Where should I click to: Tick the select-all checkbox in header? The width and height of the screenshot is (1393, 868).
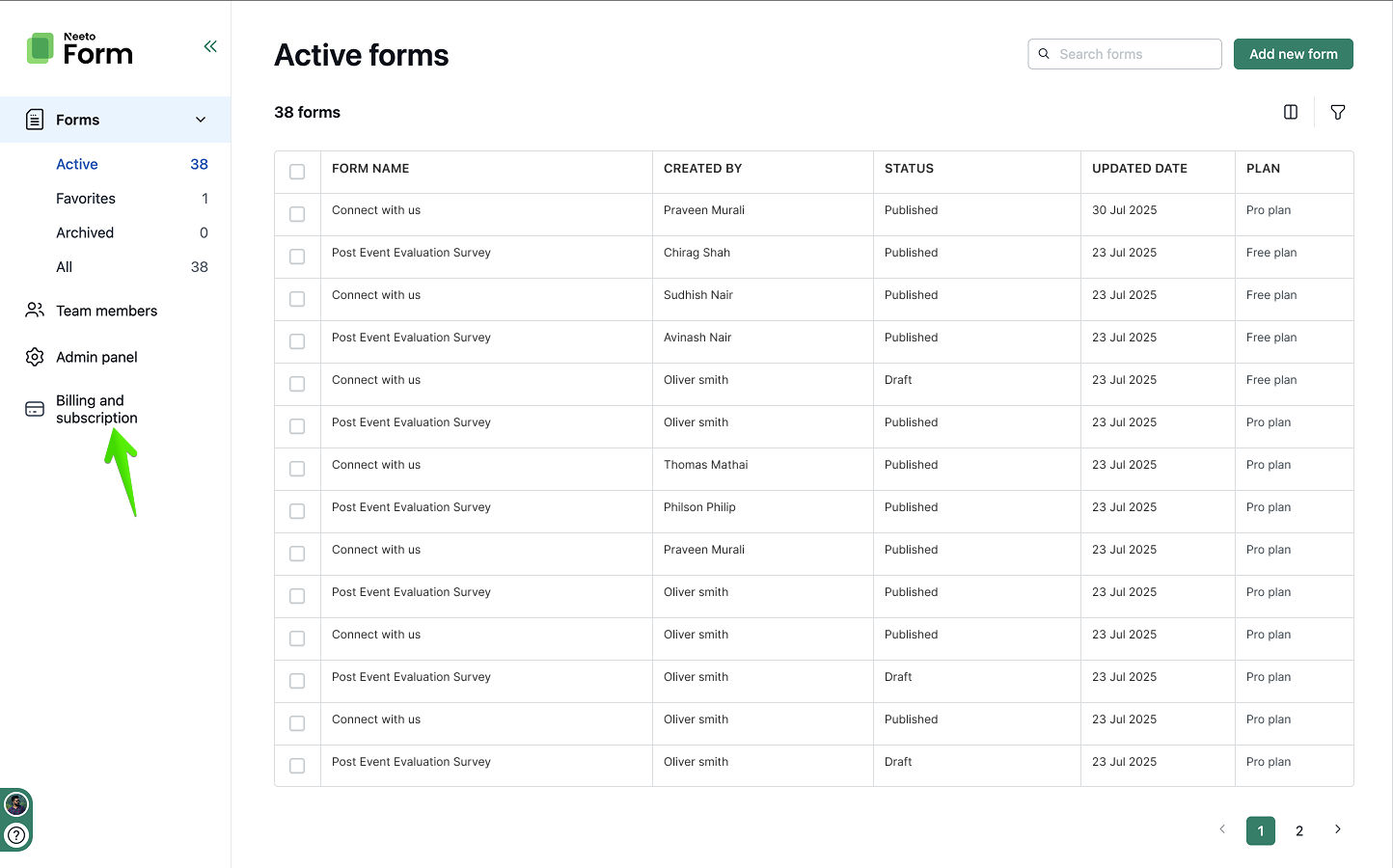[297, 172]
